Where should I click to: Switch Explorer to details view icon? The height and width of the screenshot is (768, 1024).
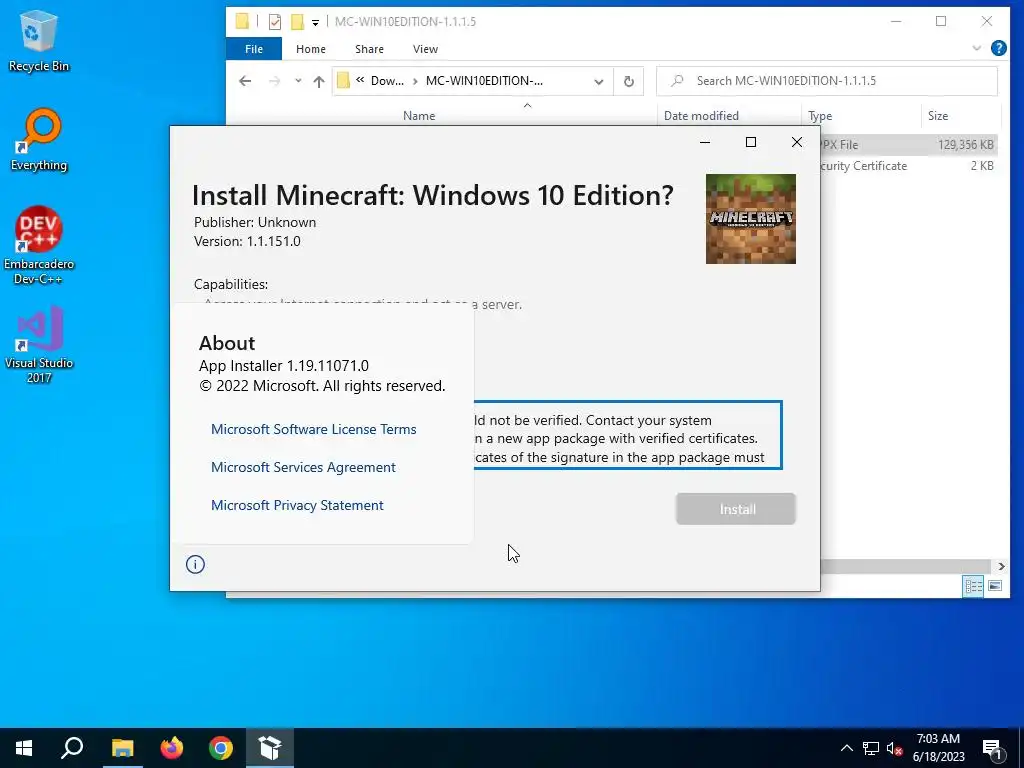pos(973,586)
